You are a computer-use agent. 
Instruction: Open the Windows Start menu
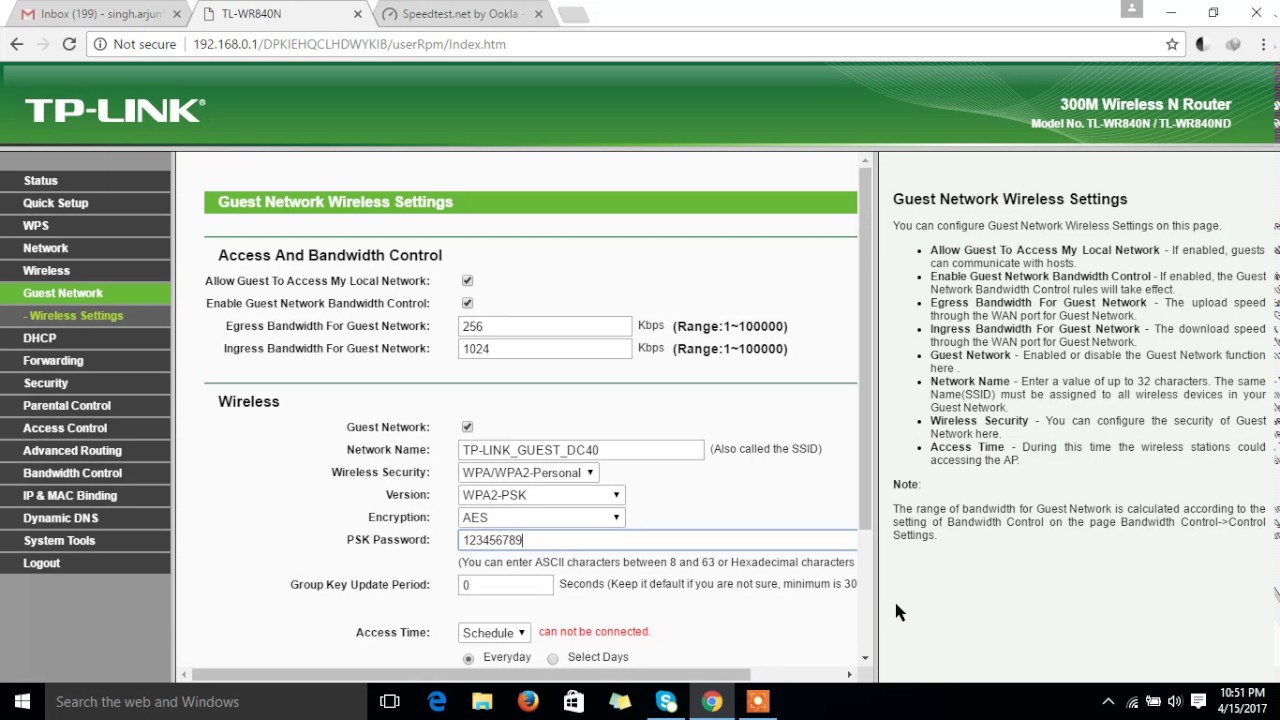point(22,702)
